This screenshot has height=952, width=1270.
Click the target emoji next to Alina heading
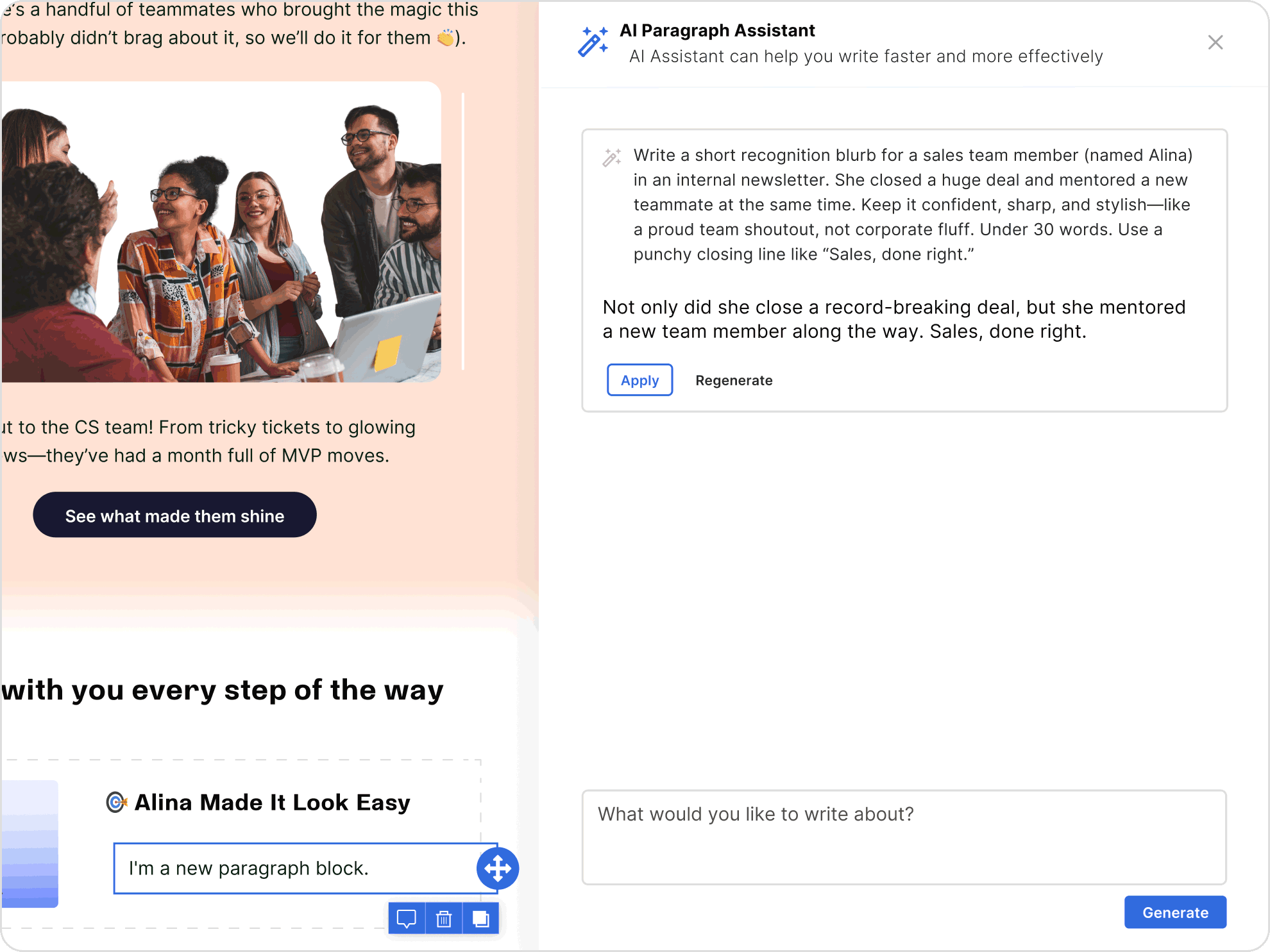coord(116,802)
